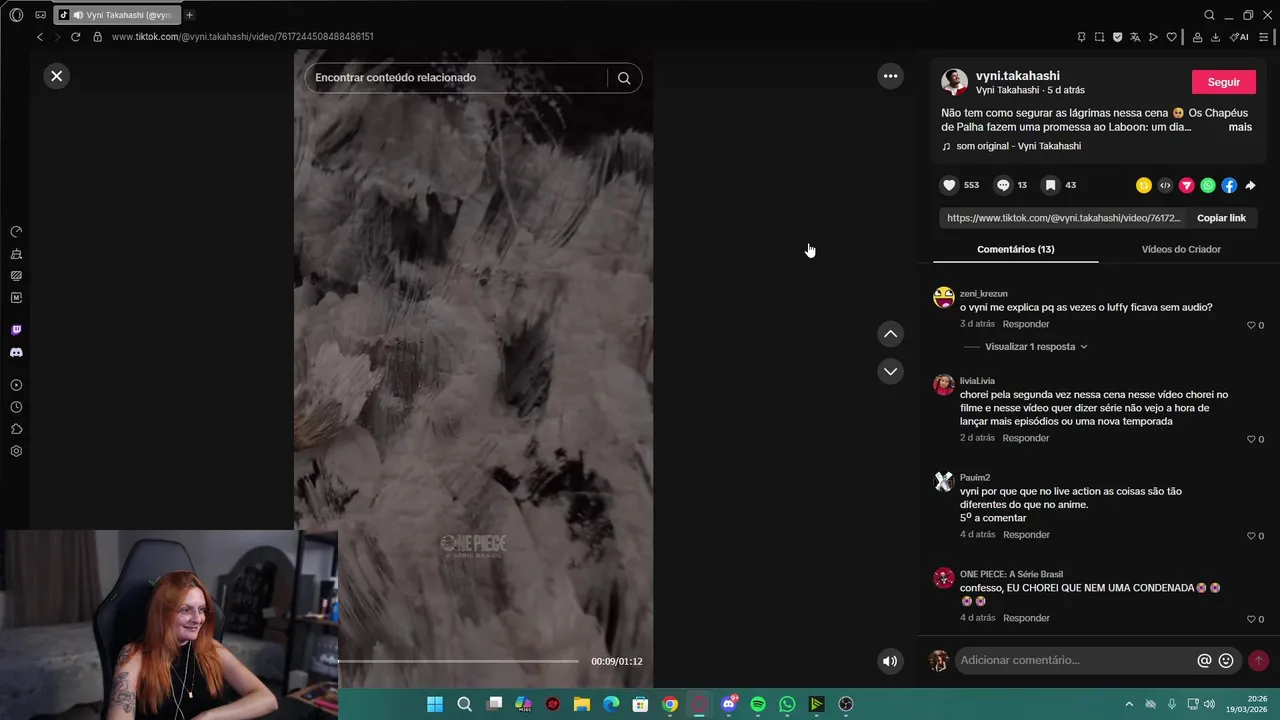This screenshot has width=1280, height=720.
Task: Save video with the bookmark icon
Action: [1050, 185]
